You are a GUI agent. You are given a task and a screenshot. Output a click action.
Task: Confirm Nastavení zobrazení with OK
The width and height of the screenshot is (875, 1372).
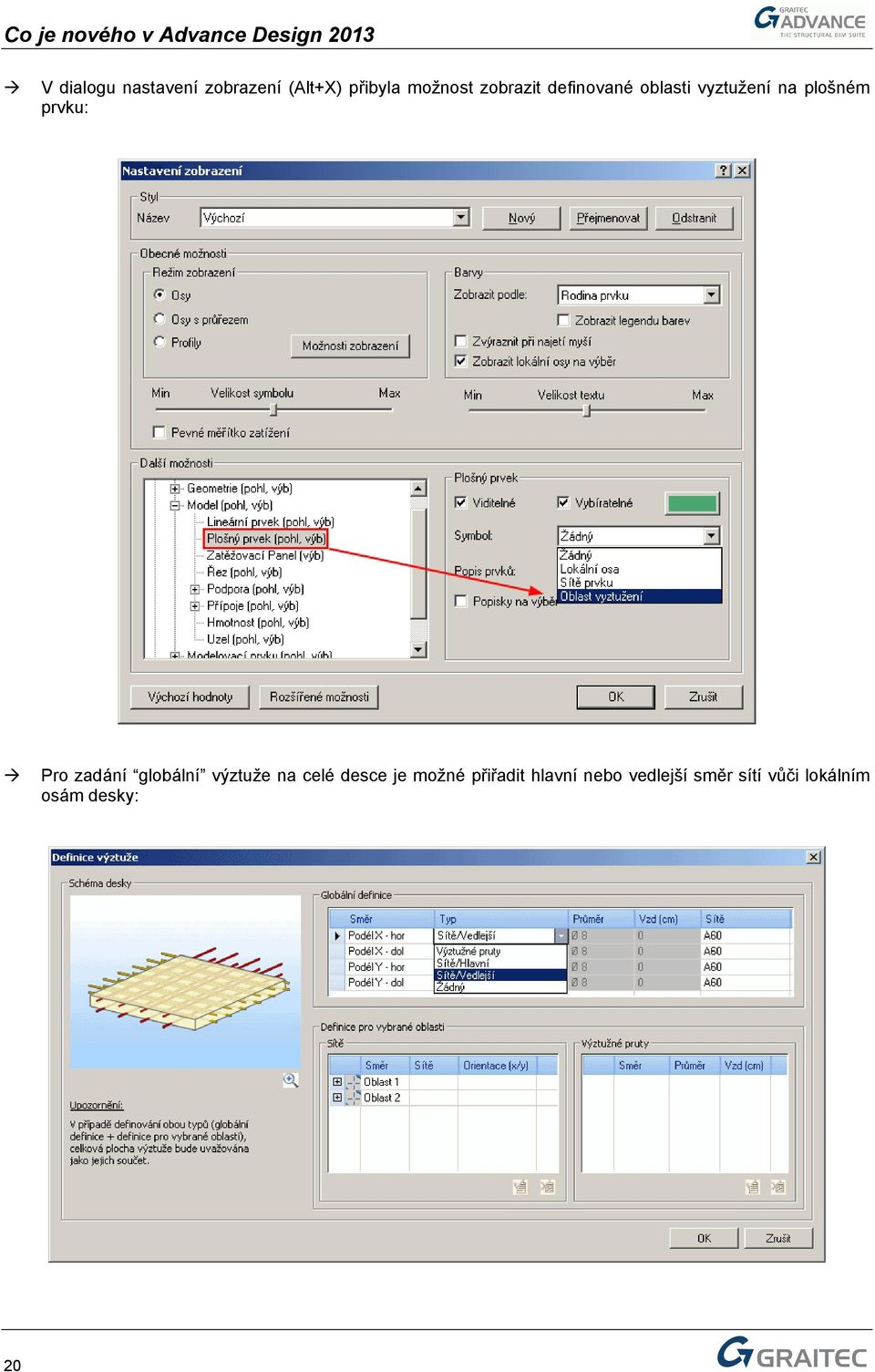point(616,696)
